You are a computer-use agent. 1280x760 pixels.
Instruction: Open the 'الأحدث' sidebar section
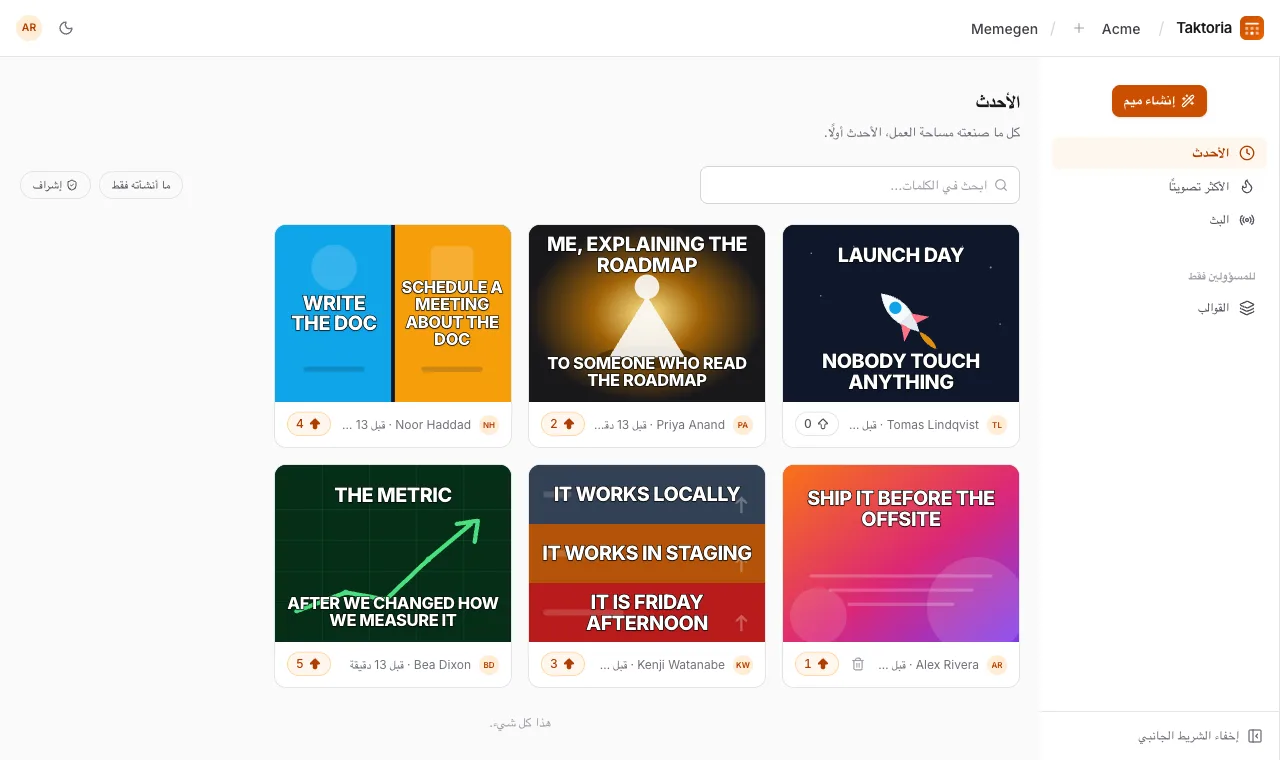coord(1159,153)
